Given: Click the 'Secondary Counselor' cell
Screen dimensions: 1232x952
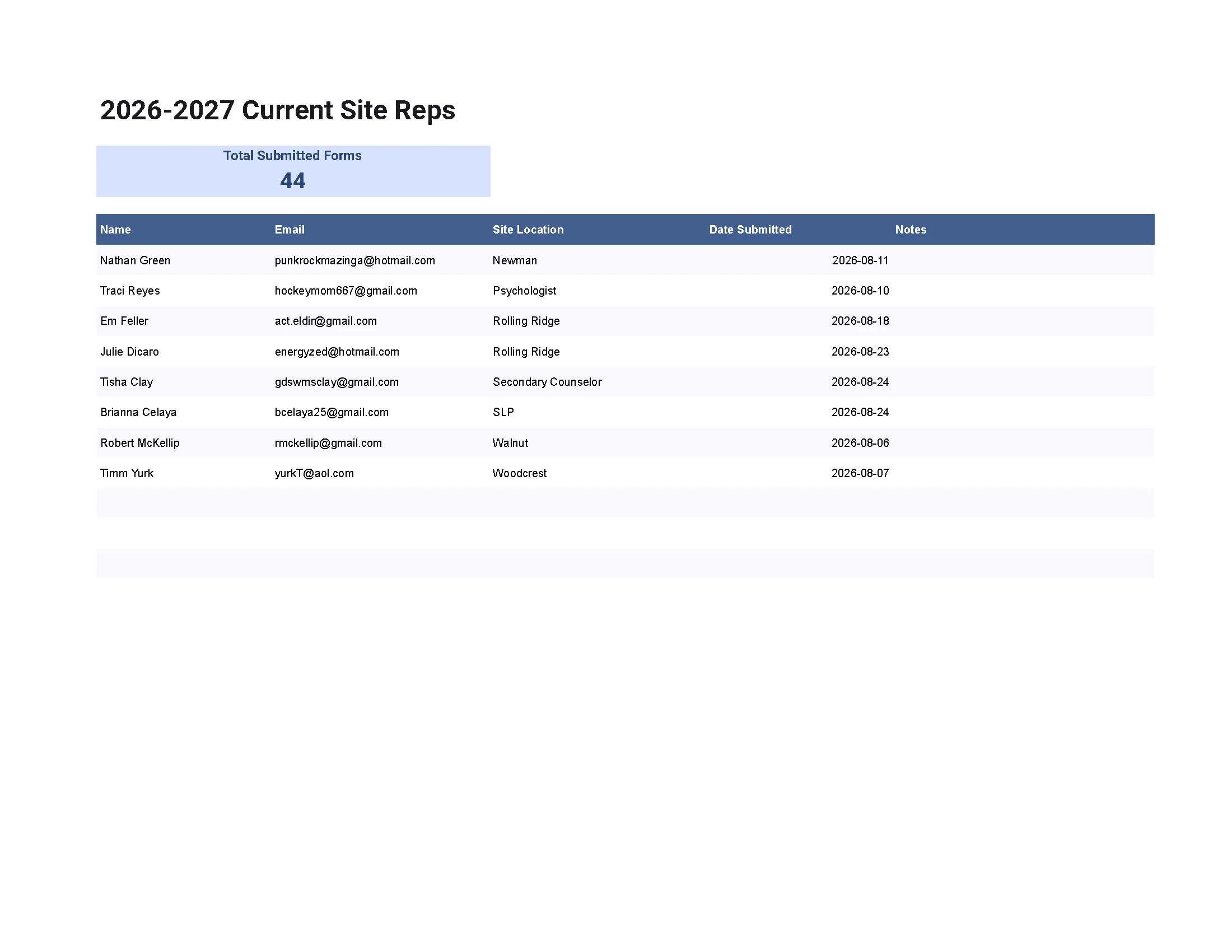Looking at the screenshot, I should 547,382.
